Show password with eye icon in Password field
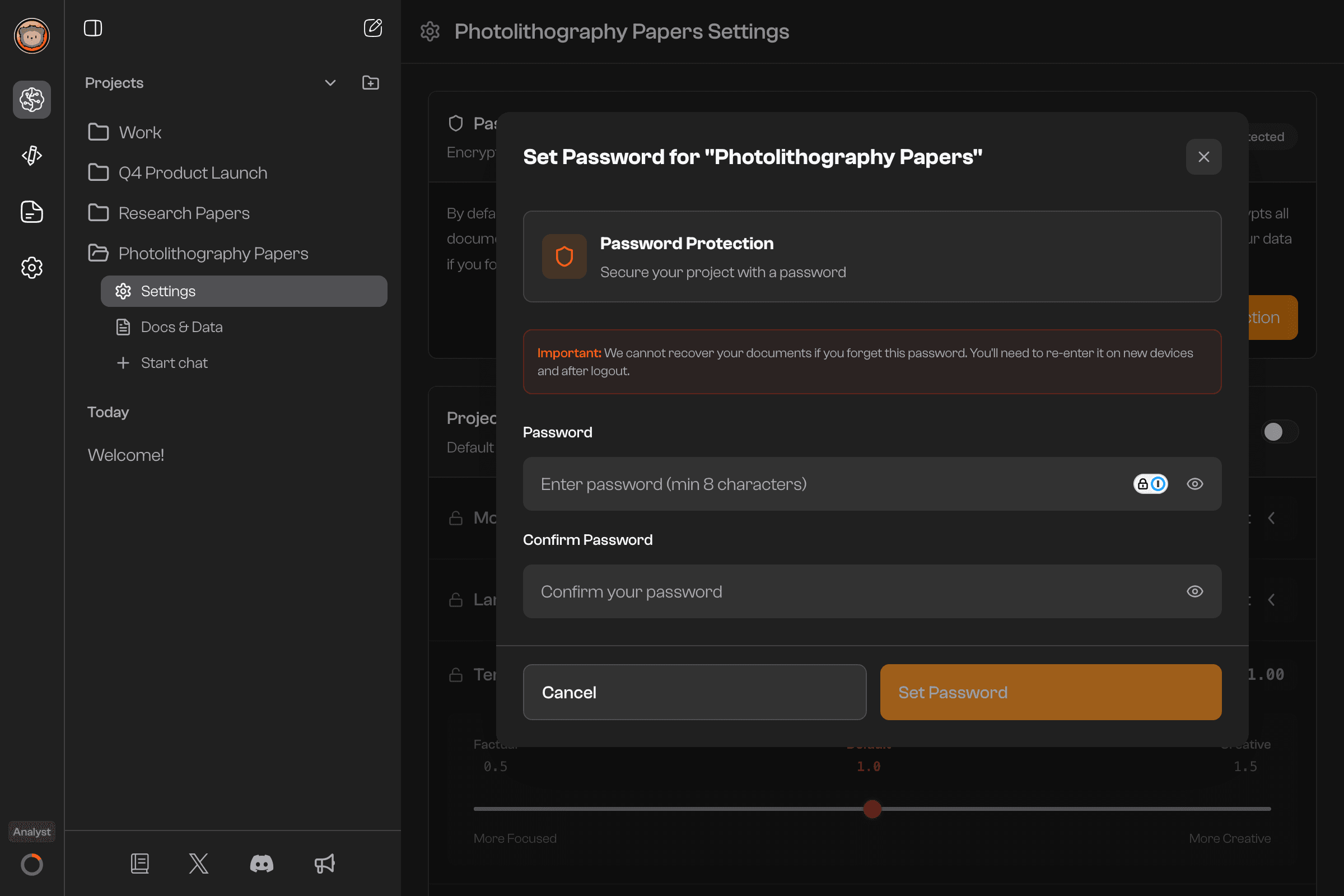Image resolution: width=1344 pixels, height=896 pixels. pyautogui.click(x=1195, y=484)
